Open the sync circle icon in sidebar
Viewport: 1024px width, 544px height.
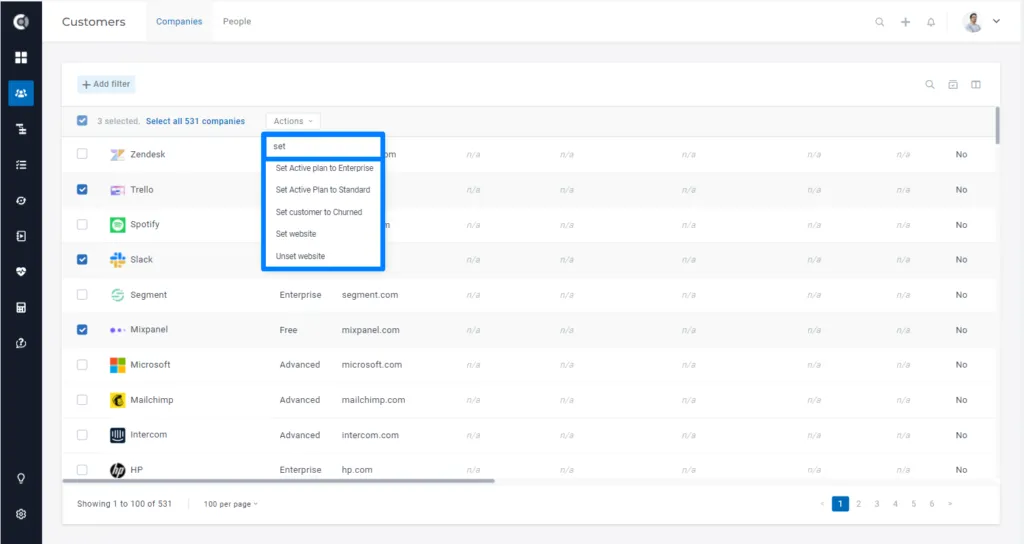tap(21, 200)
